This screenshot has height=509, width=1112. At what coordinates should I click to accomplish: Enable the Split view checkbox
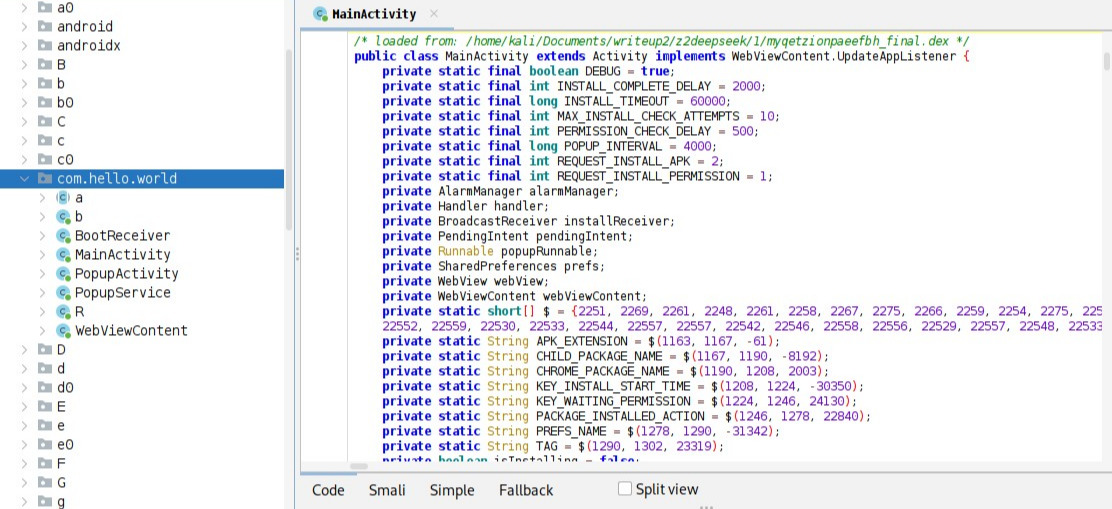tap(625, 489)
